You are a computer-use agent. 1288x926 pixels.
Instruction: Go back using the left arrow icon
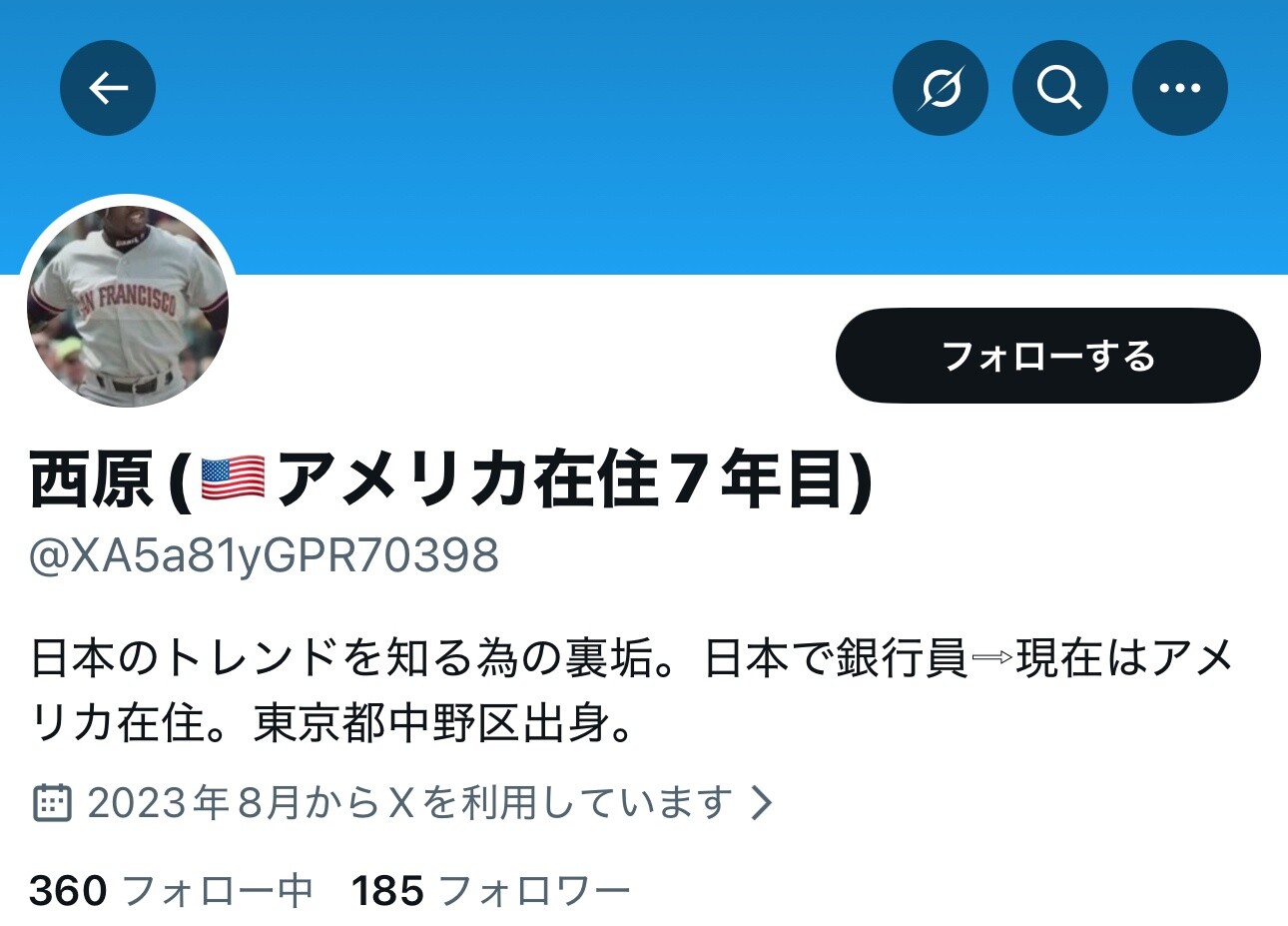click(x=108, y=88)
